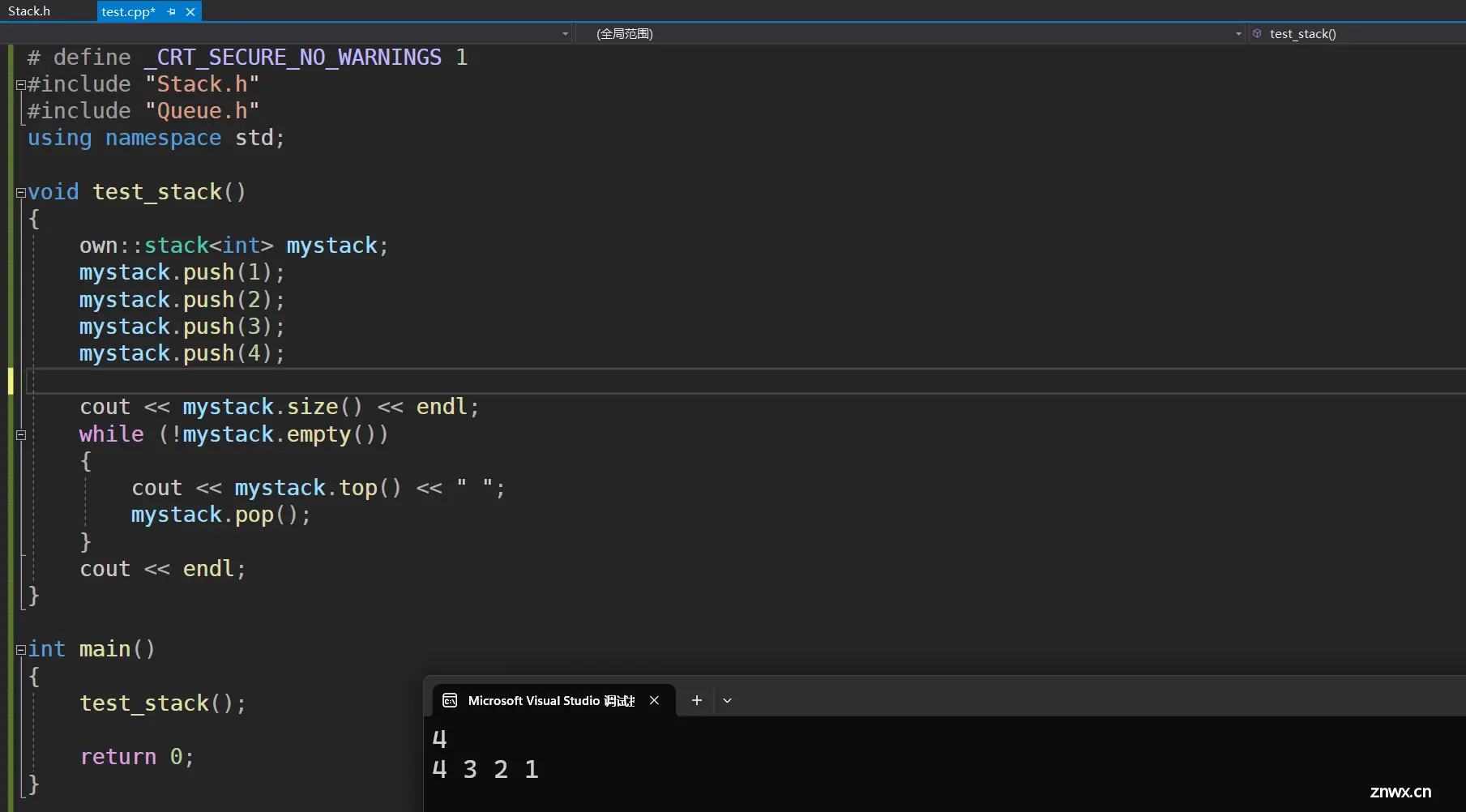Image resolution: width=1466 pixels, height=812 pixels.
Task: Click the mystack.push(1) line
Action: [x=182, y=272]
